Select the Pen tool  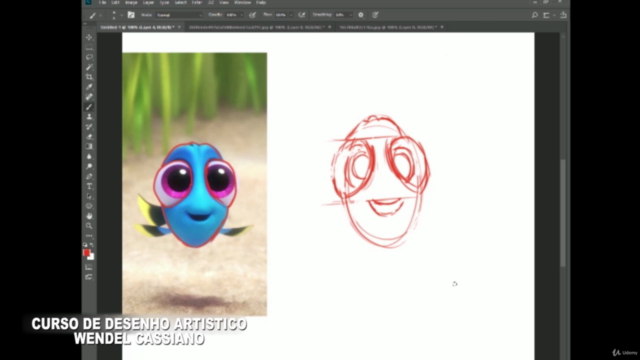[89, 176]
